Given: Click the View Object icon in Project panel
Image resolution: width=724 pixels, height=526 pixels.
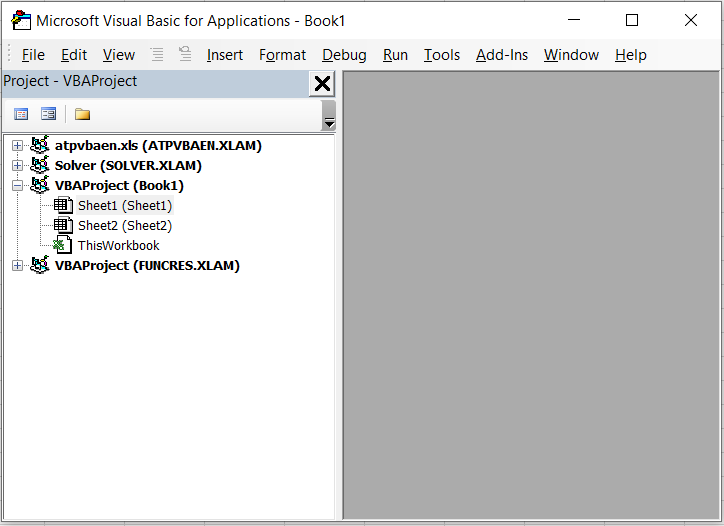Looking at the screenshot, I should 48,114.
